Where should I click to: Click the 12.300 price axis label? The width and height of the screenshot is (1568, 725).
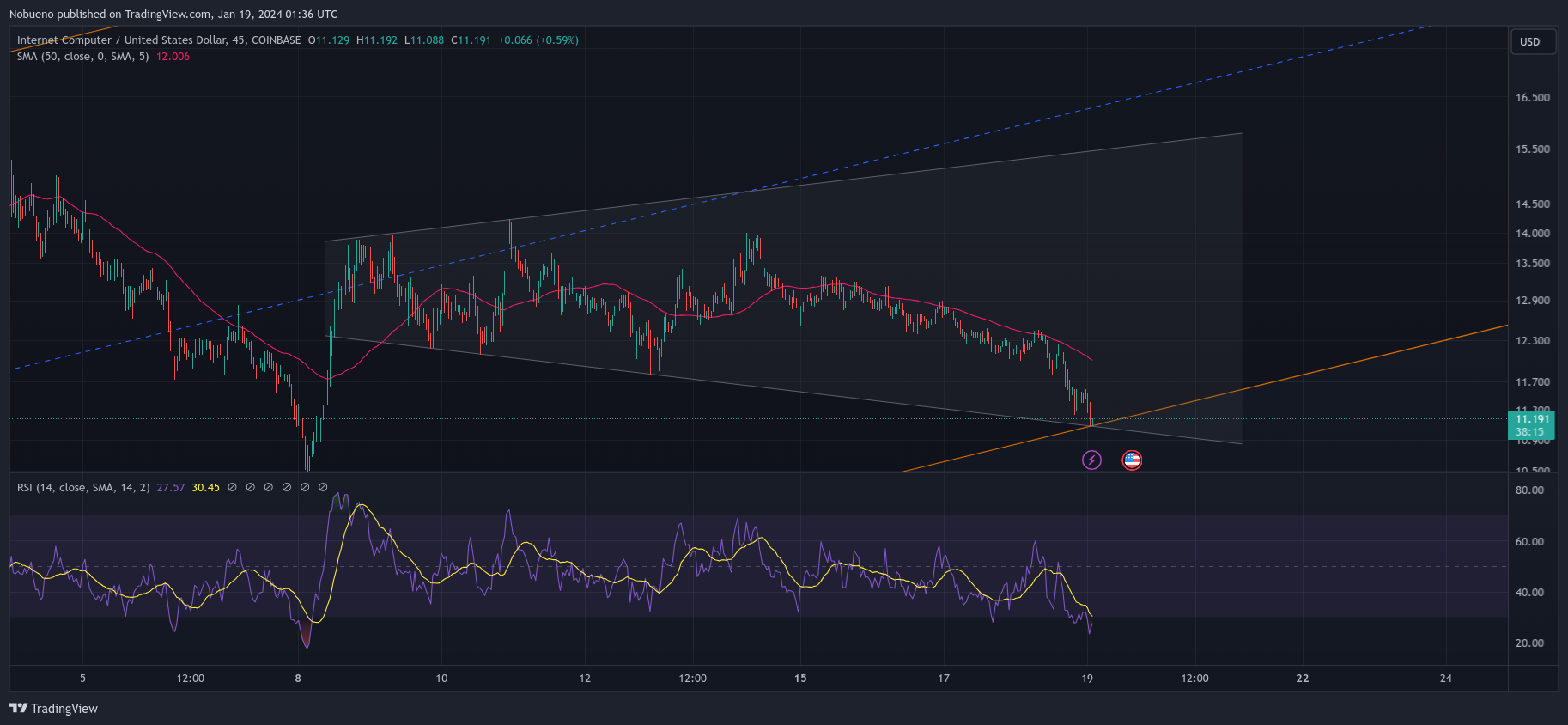(1533, 341)
